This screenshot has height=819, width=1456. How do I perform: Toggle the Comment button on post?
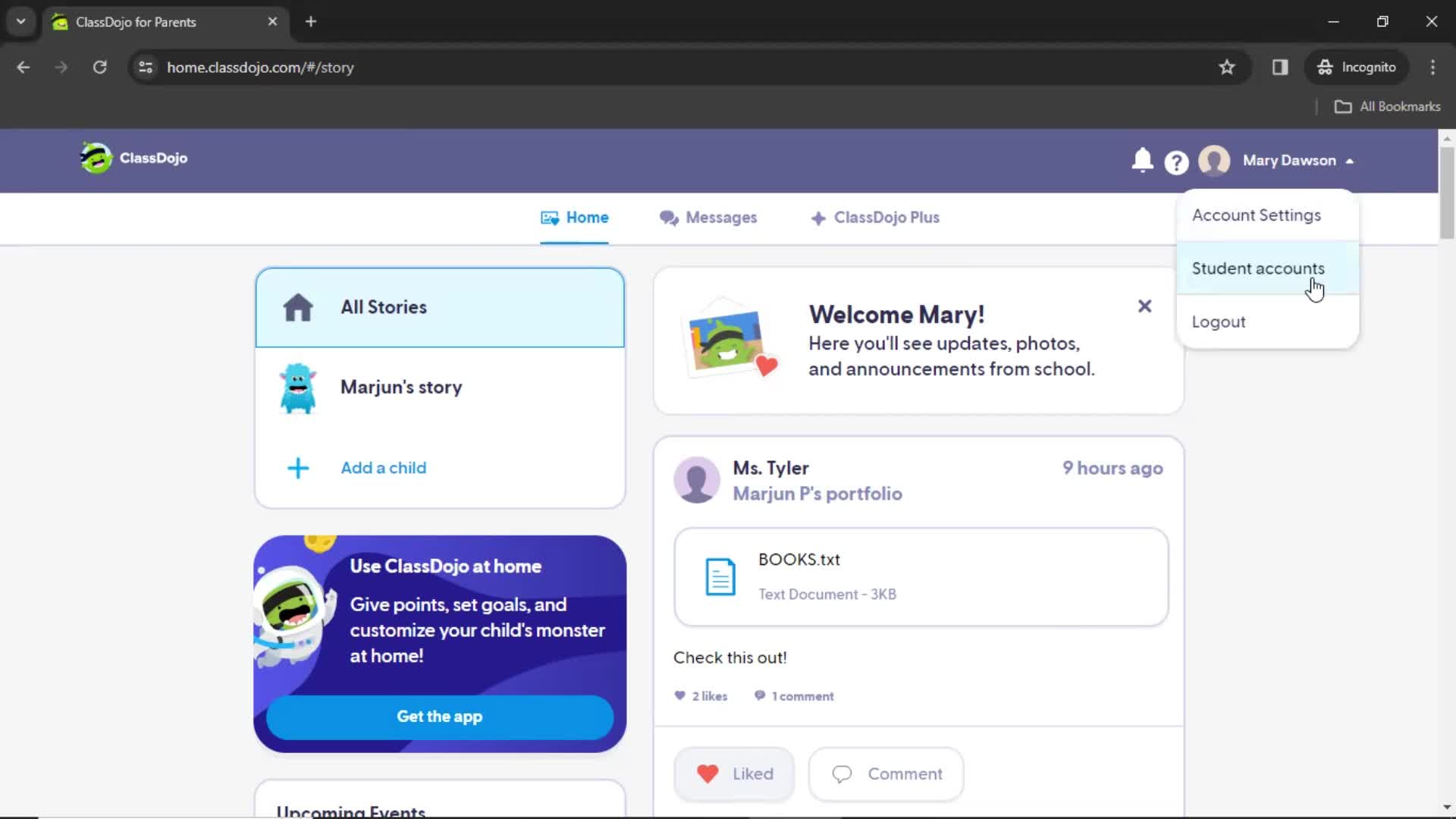click(x=885, y=773)
